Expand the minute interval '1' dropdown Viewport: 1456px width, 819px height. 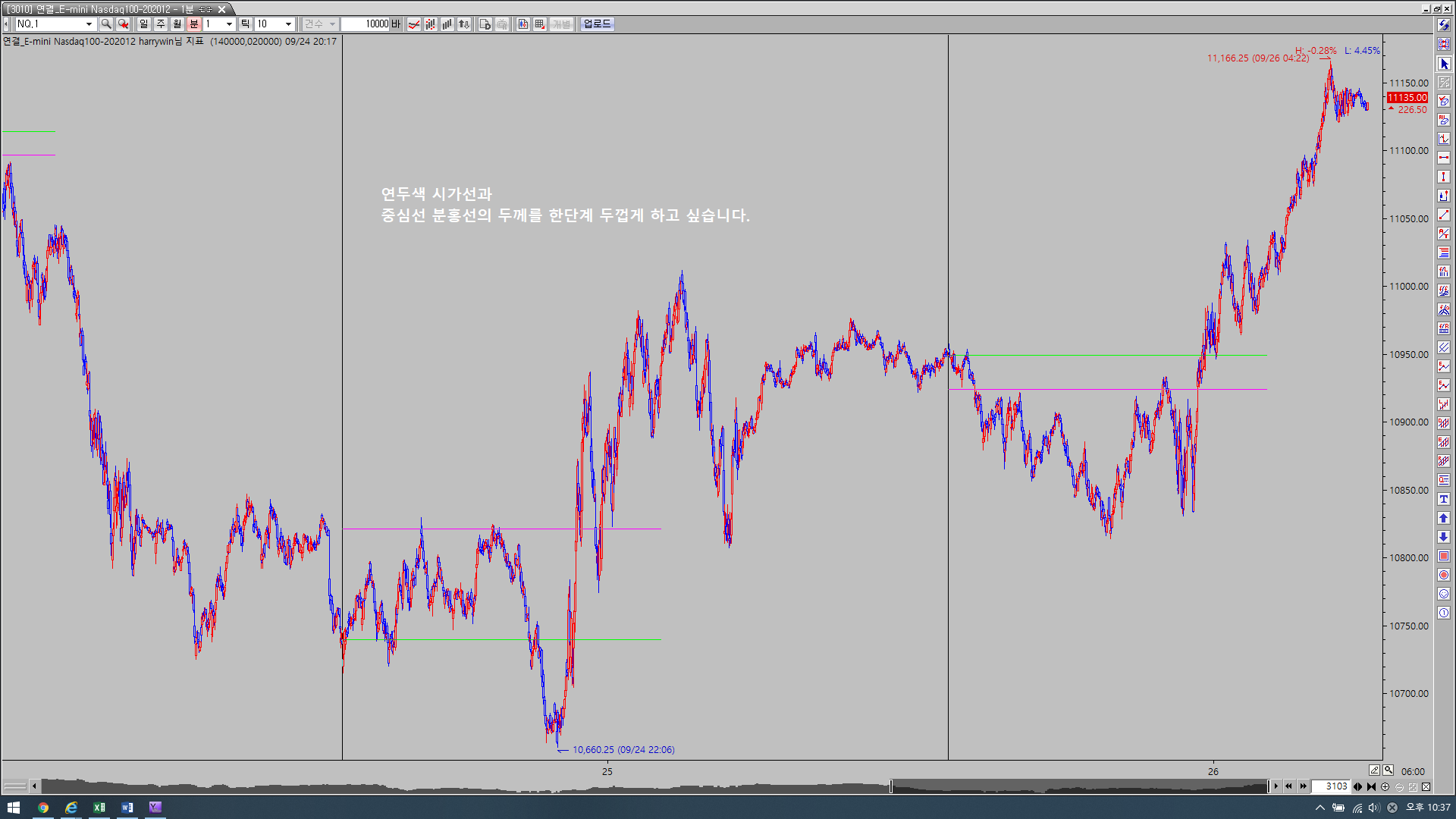[229, 24]
